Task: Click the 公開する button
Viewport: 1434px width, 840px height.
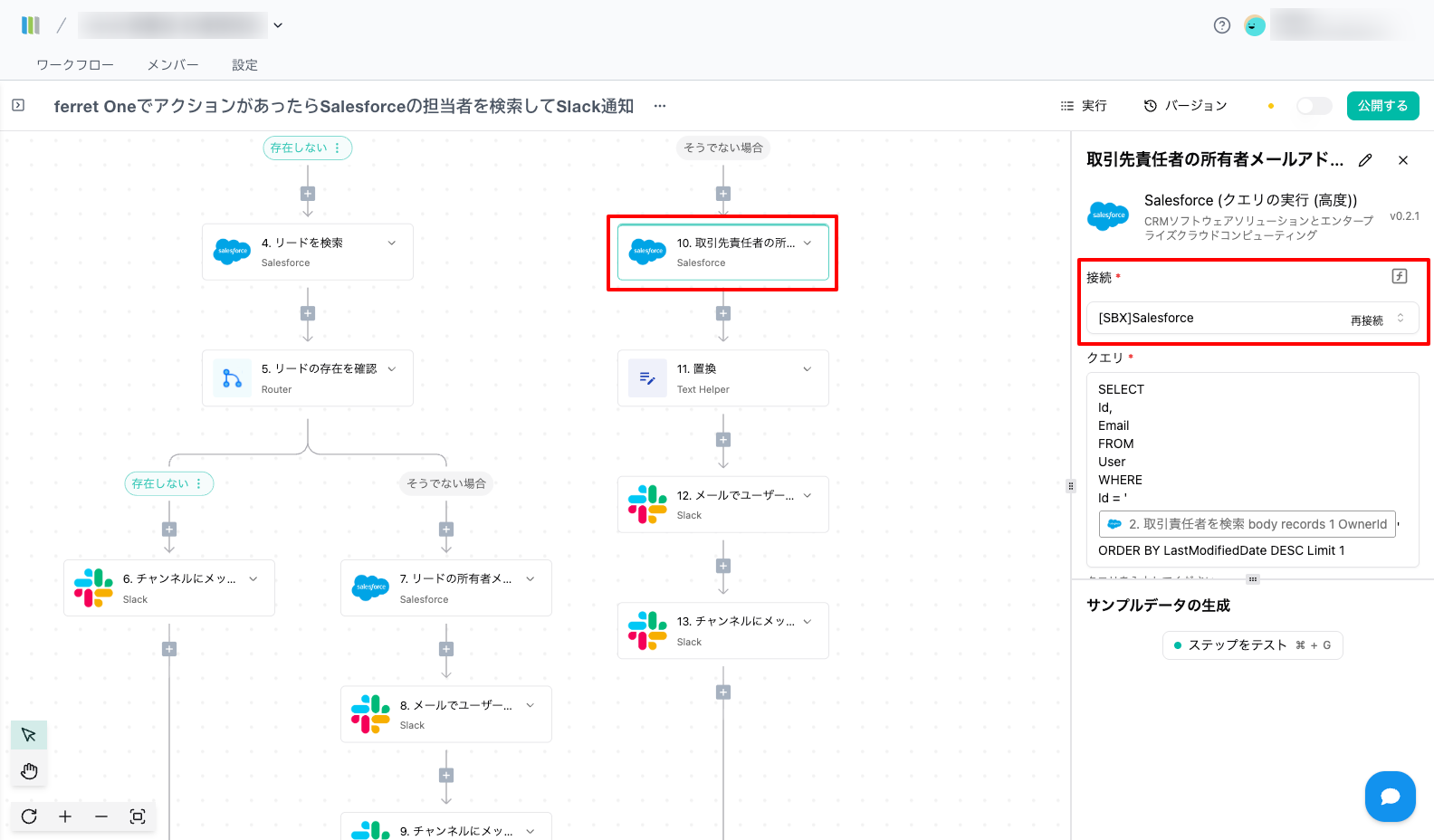Action: [x=1382, y=106]
